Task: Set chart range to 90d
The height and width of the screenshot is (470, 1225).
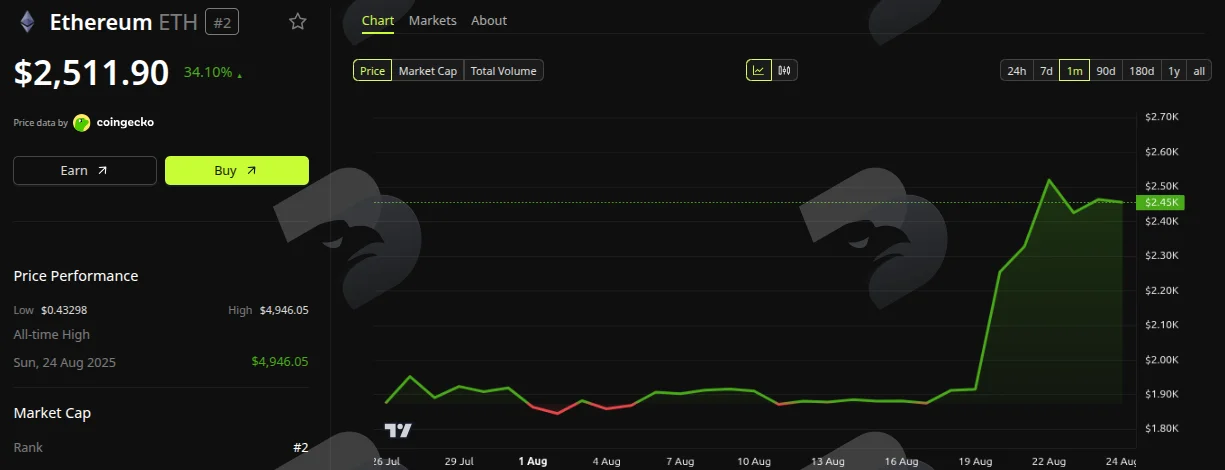Action: coord(1106,71)
